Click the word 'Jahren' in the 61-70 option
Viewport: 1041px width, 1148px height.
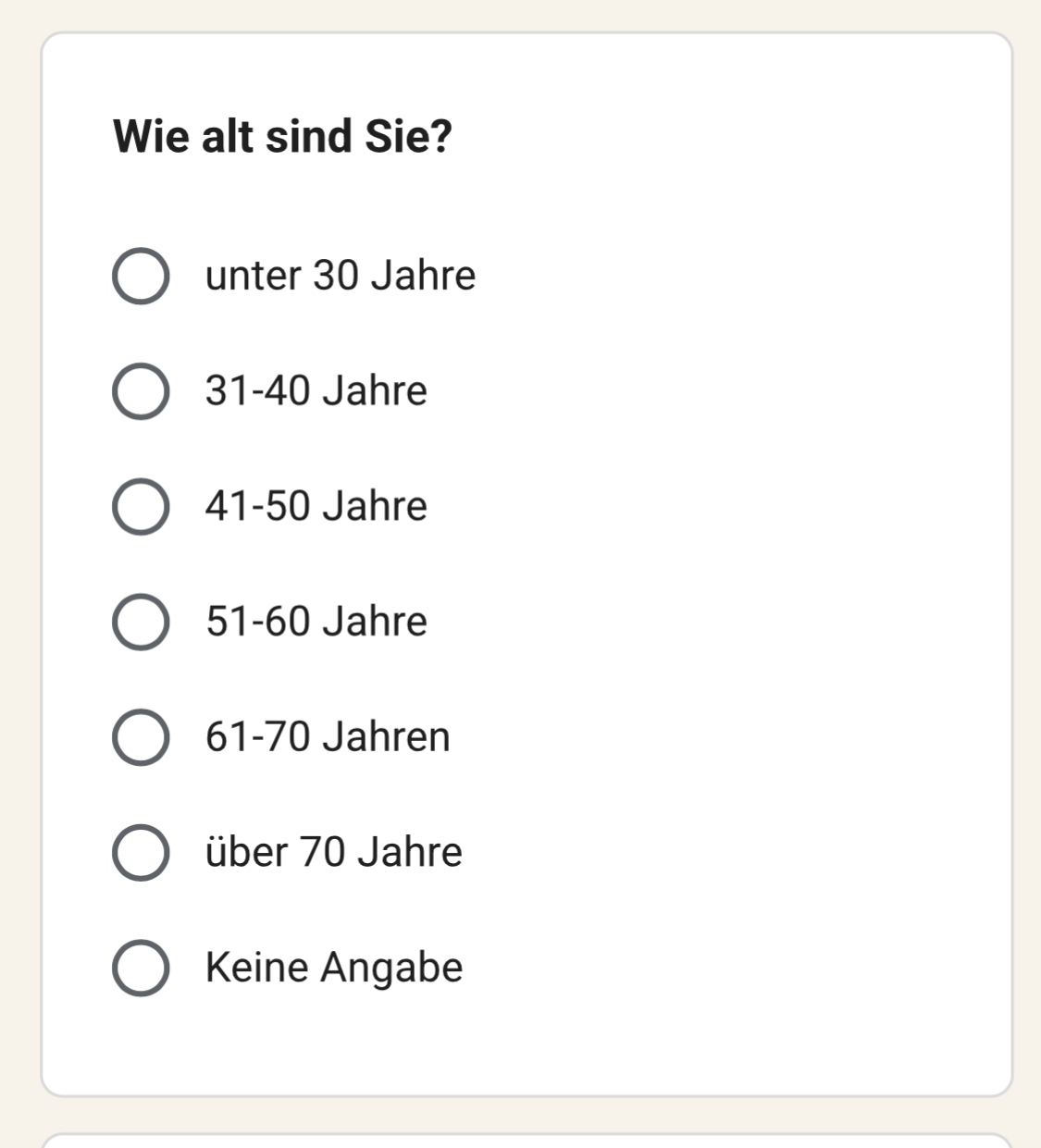coord(386,737)
